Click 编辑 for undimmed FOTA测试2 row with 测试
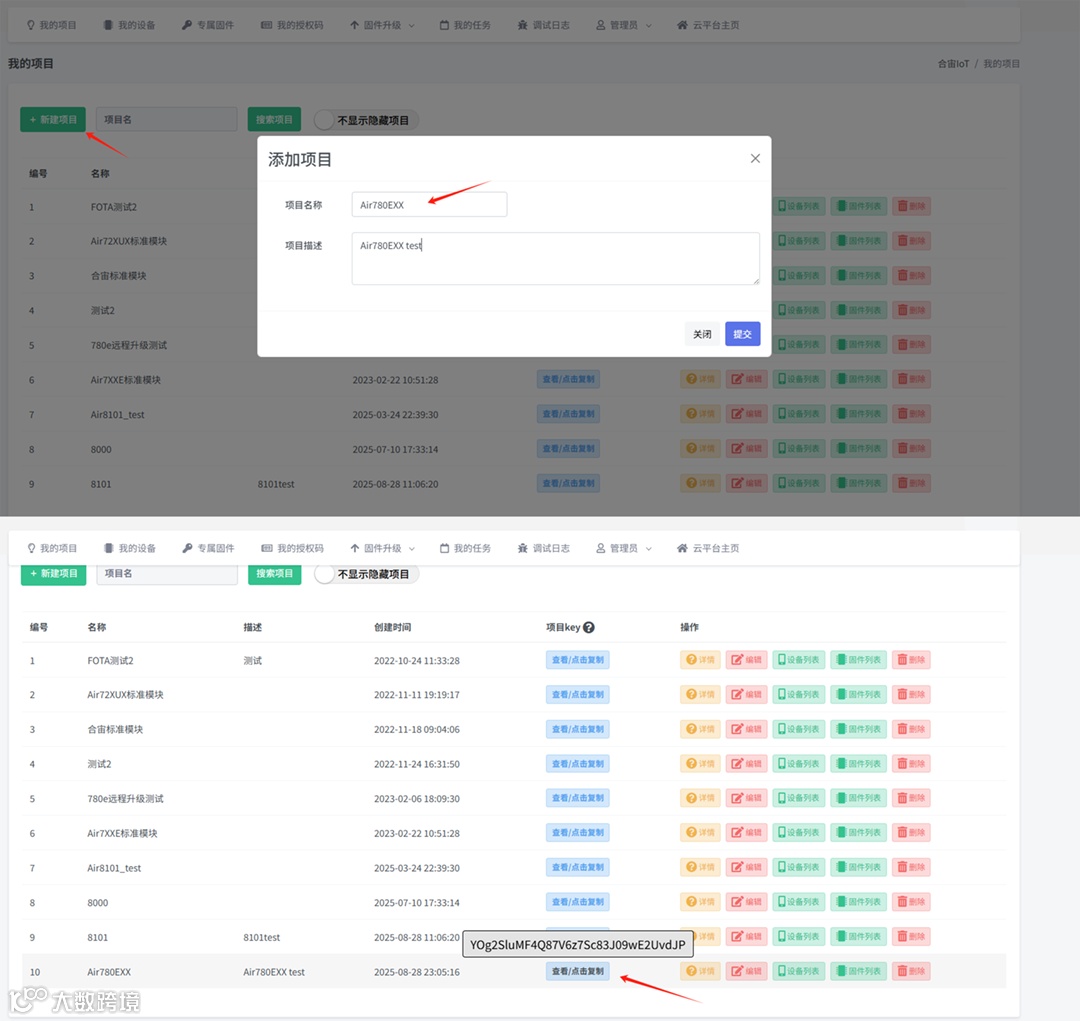The image size is (1080, 1021). [747, 660]
